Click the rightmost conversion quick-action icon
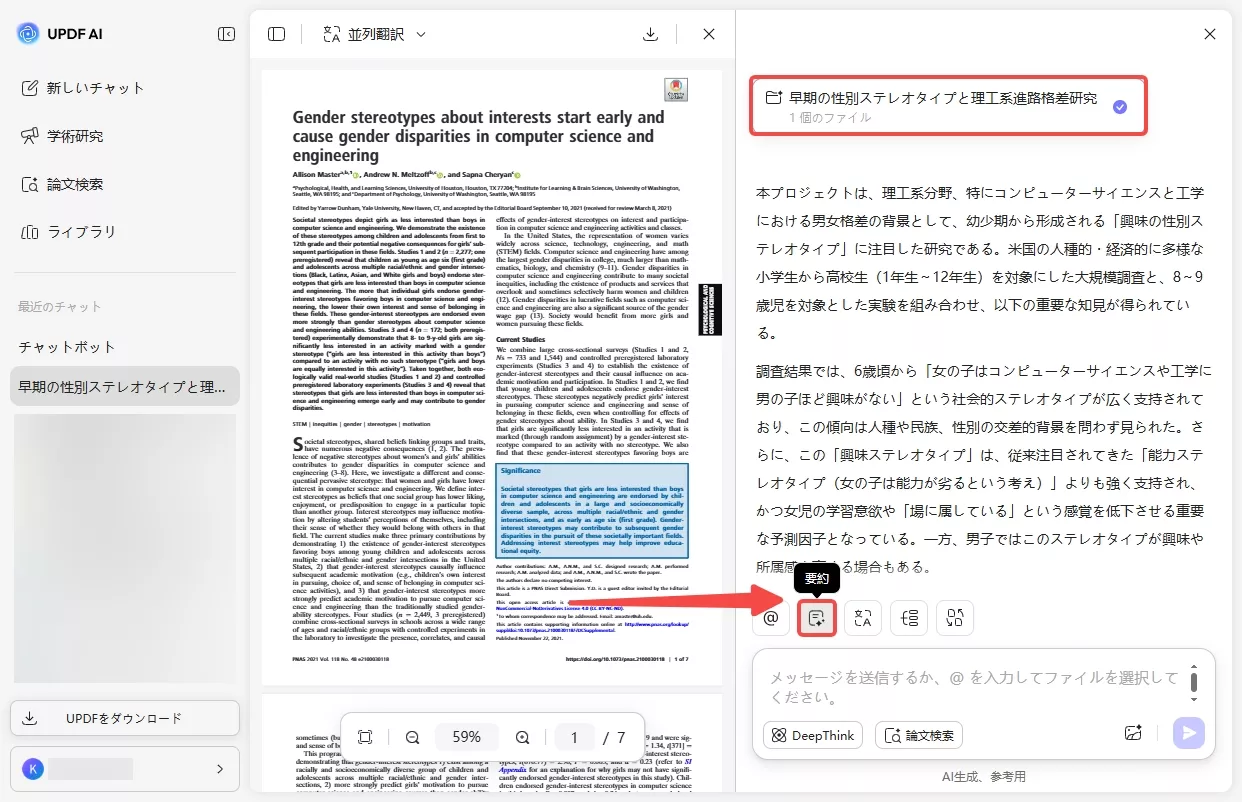Viewport: 1242px width, 802px height. pyautogui.click(x=954, y=617)
